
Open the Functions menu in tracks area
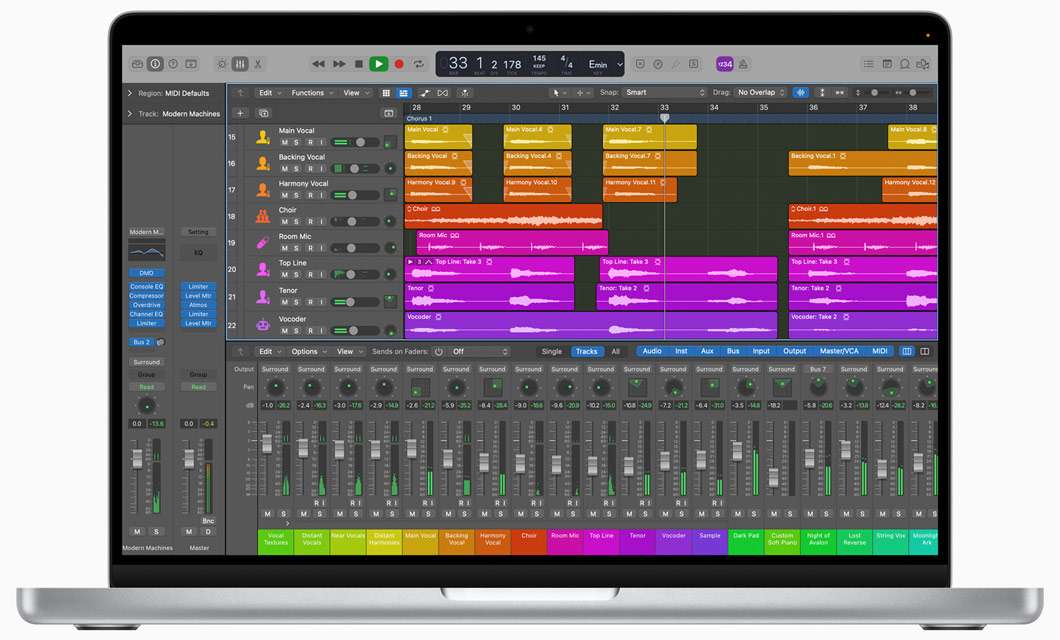[311, 93]
